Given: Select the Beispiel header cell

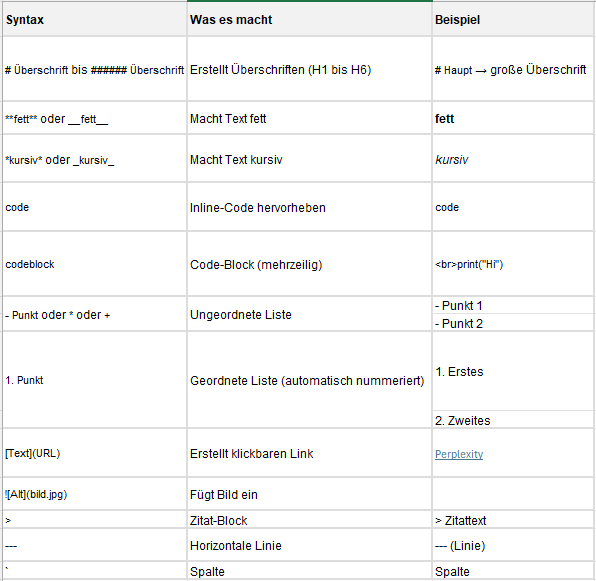Looking at the screenshot, I should [x=514, y=19].
